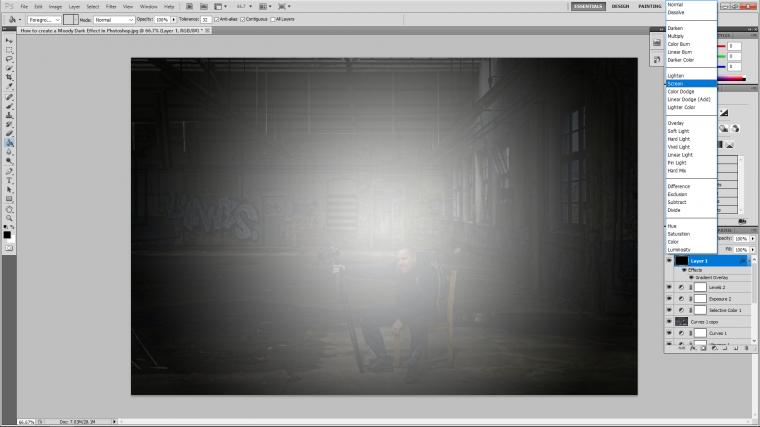Image resolution: width=760 pixels, height=427 pixels.
Task: Open the Fill arrow in Layers panel
Action: (753, 250)
